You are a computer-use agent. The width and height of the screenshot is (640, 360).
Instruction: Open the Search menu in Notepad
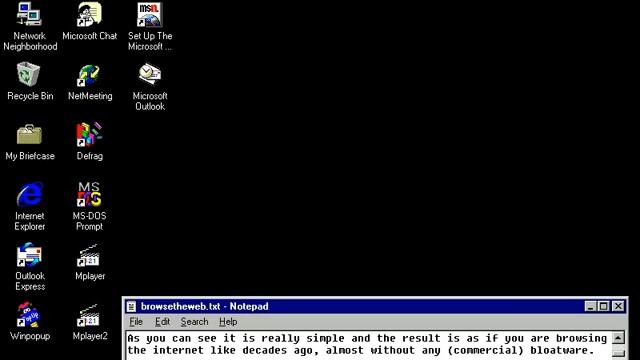pyautogui.click(x=194, y=322)
